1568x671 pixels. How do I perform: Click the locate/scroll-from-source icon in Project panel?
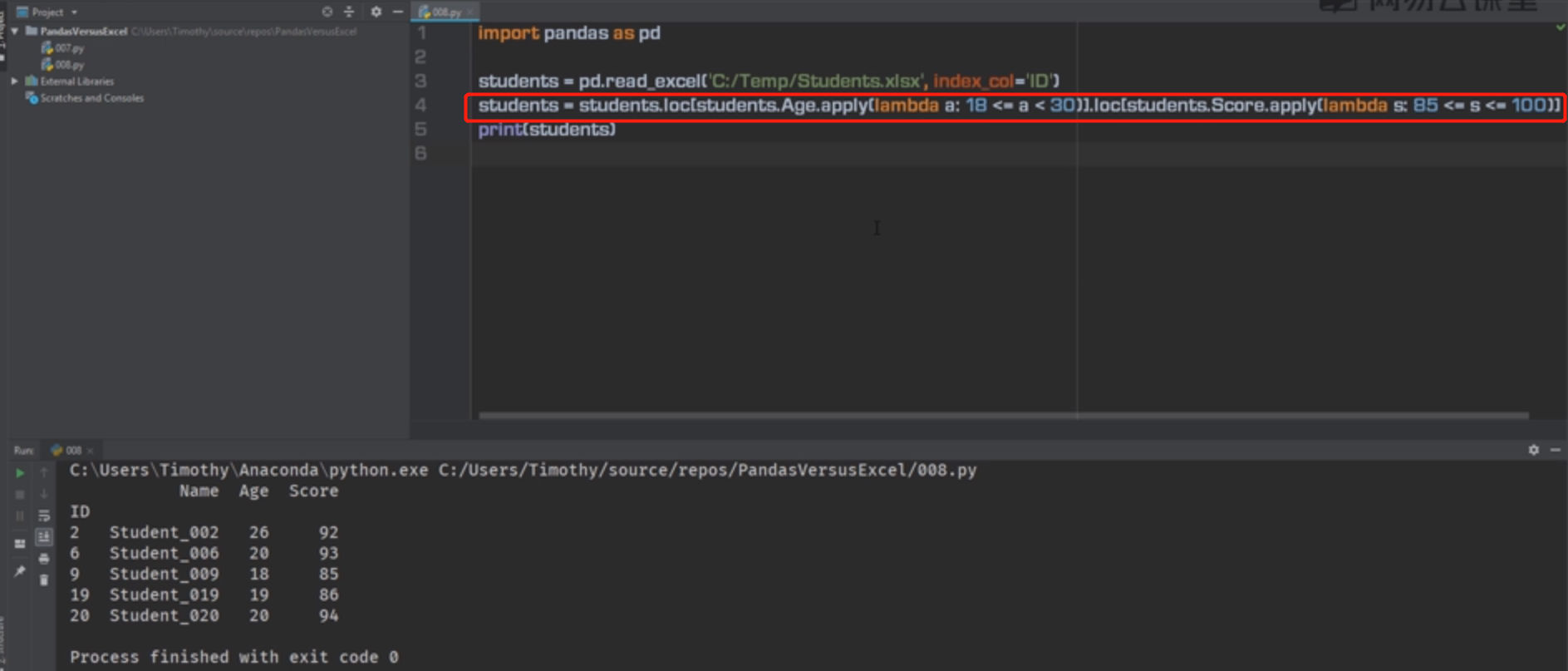(327, 12)
